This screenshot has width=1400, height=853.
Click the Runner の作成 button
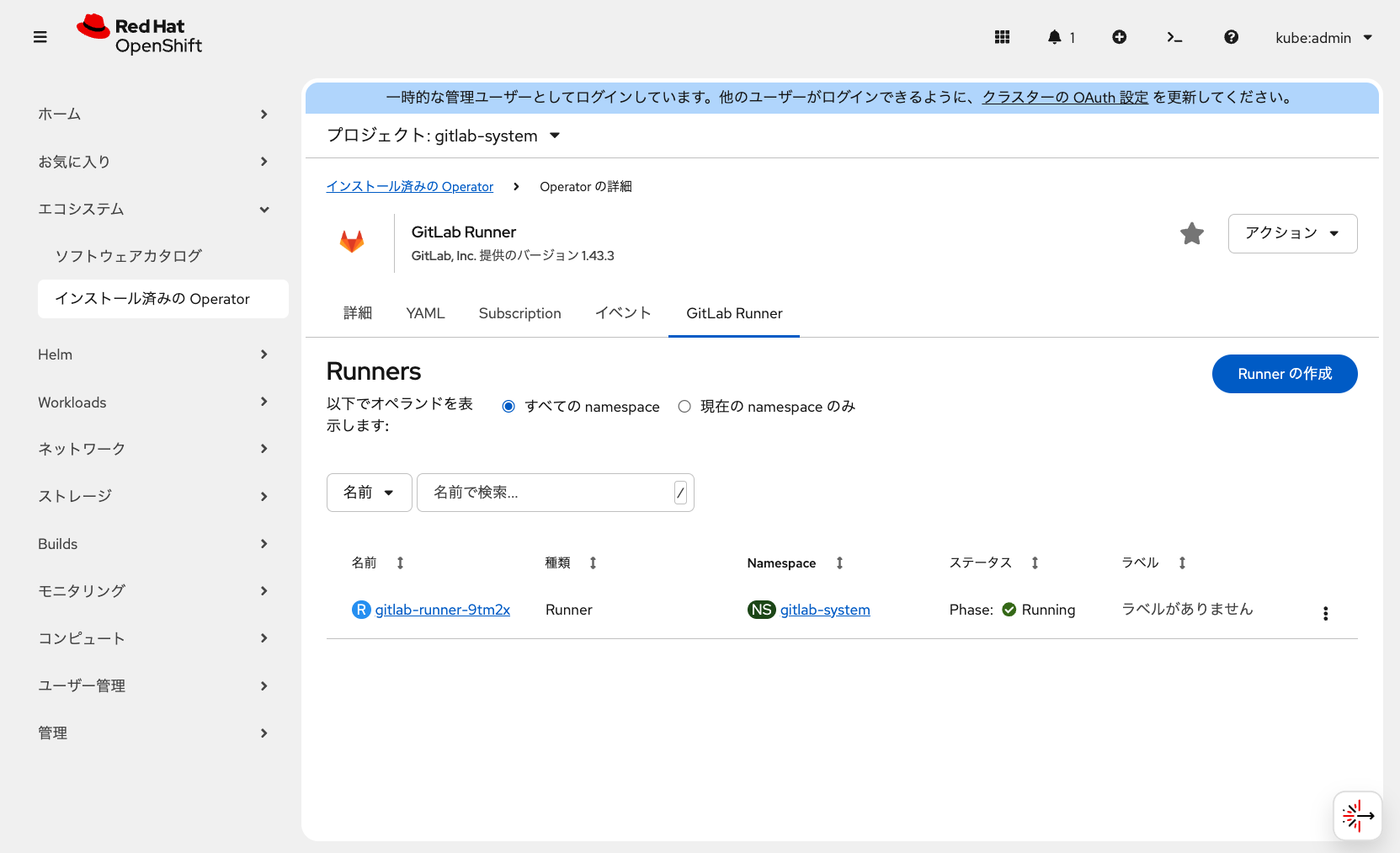[1284, 373]
